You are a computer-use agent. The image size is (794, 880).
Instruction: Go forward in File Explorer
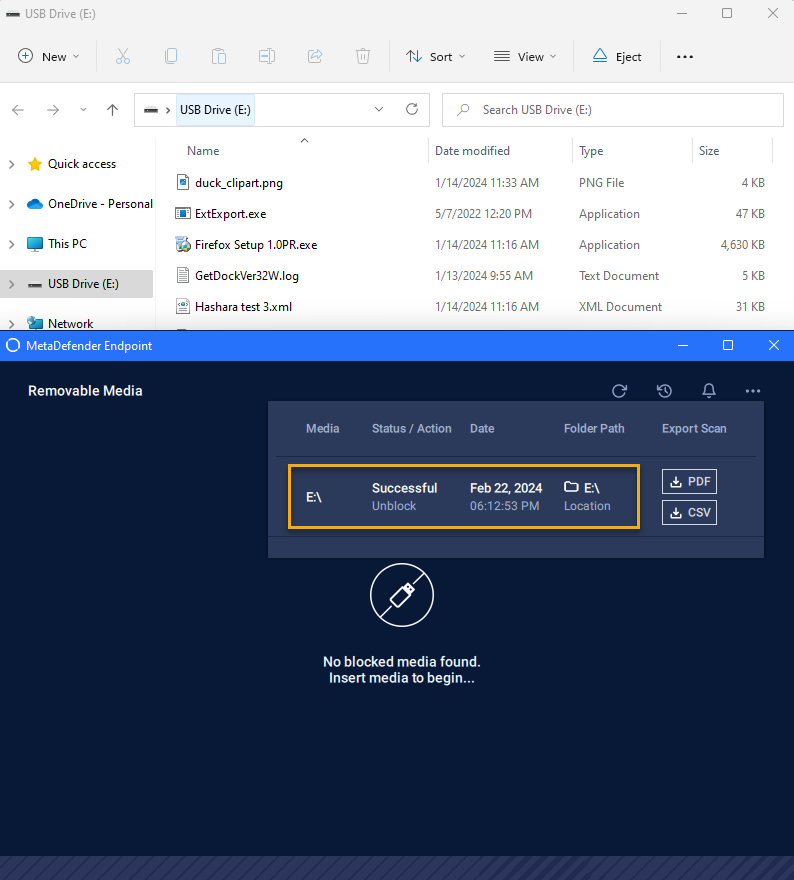(53, 110)
